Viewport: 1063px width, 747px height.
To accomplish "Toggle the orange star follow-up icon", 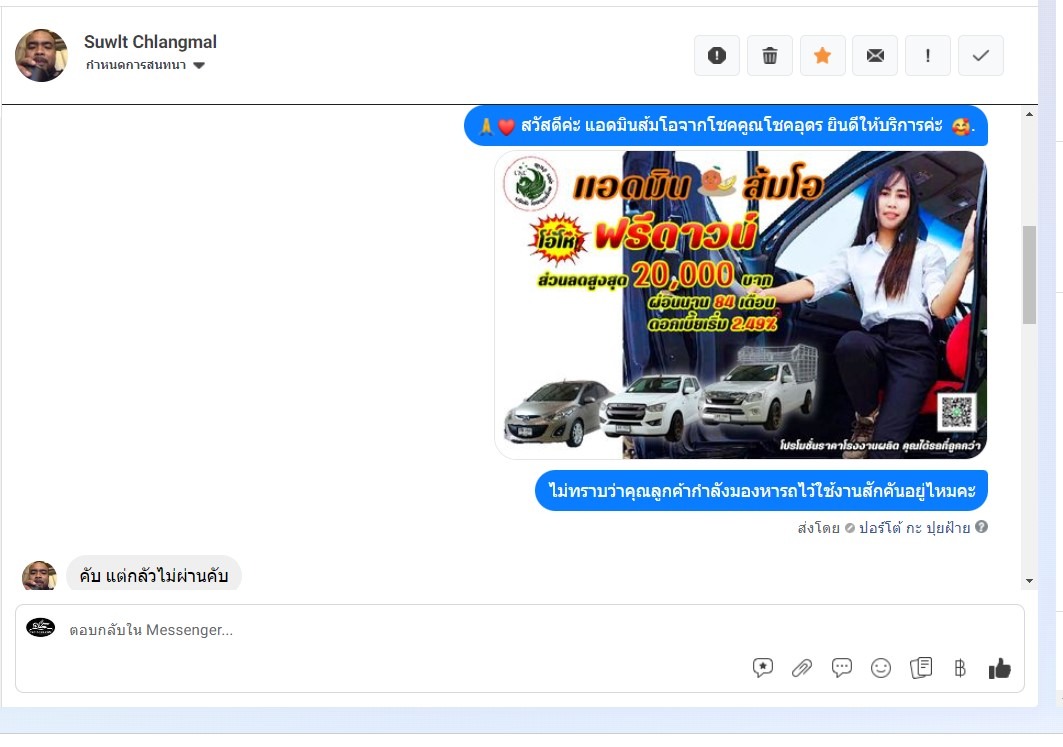I will [x=822, y=56].
